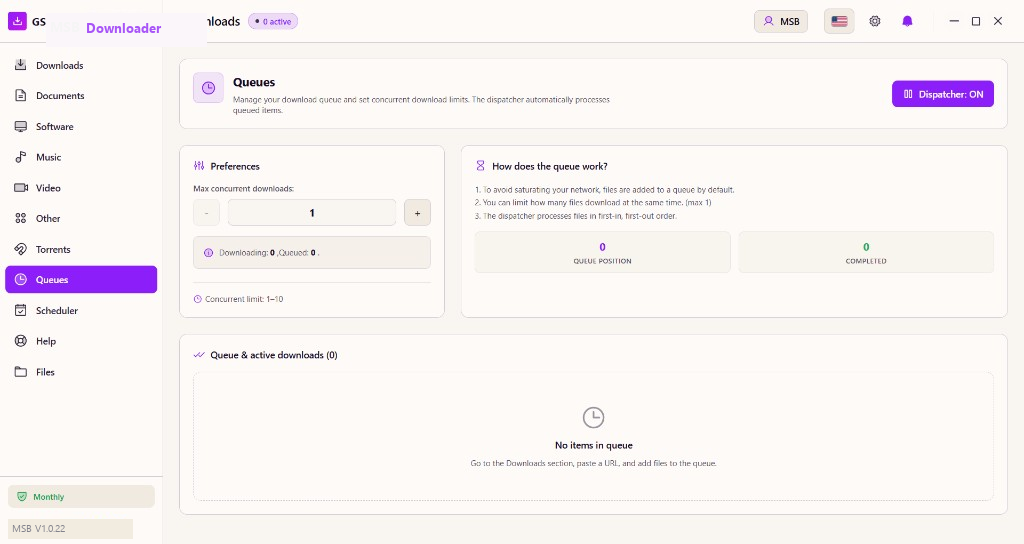Click the Downloads tray icon in sidebar
This screenshot has height=544, width=1024.
21,65
